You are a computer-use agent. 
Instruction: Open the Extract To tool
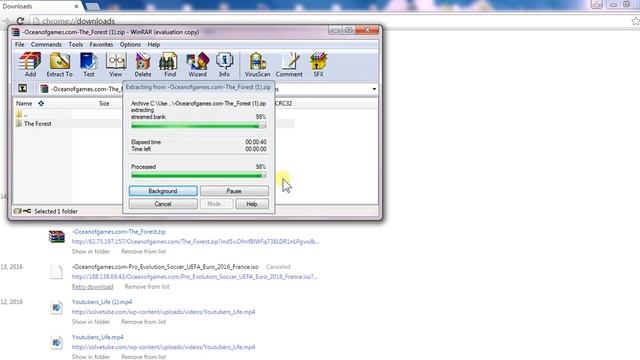click(60, 64)
